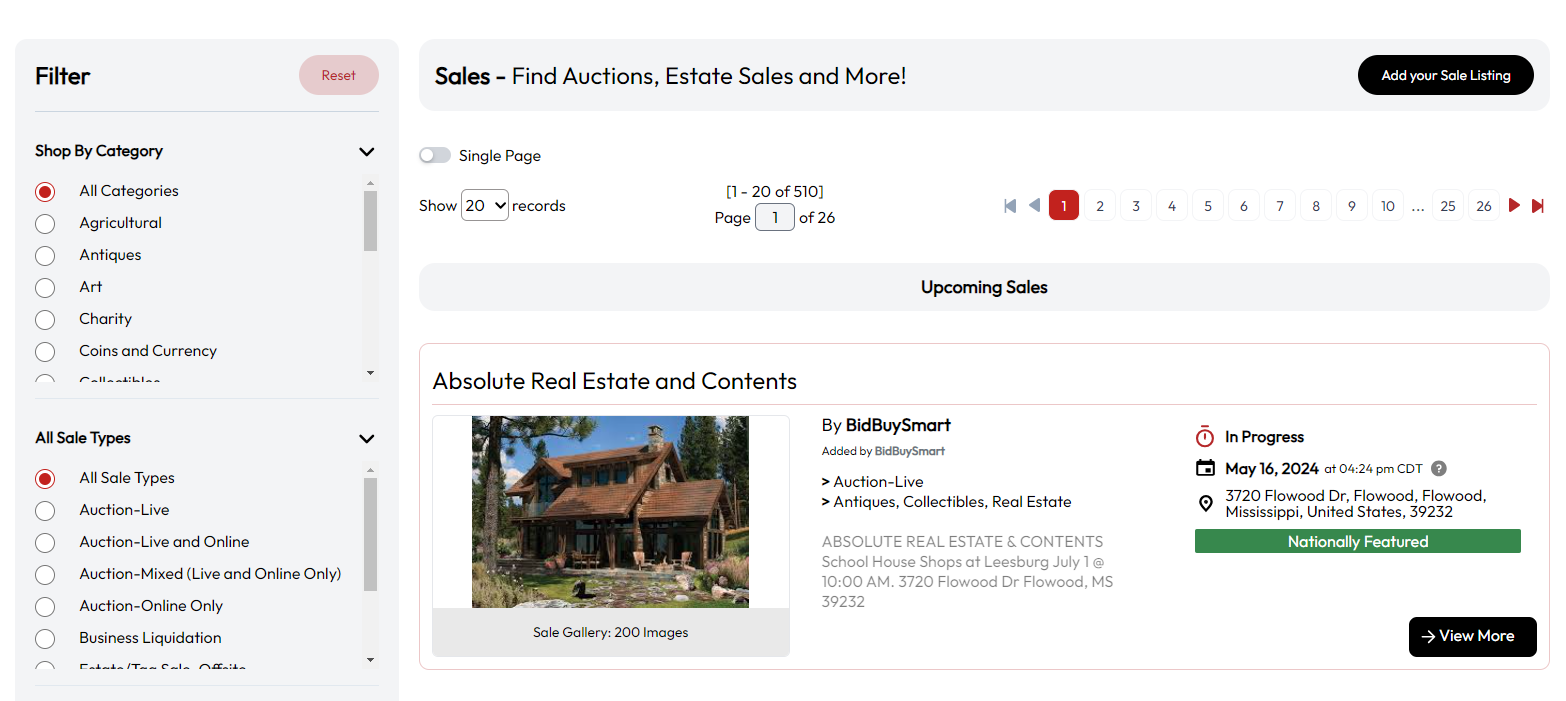1566x701 pixels.
Task: Enable the Single Page toggle
Action: click(x=435, y=156)
